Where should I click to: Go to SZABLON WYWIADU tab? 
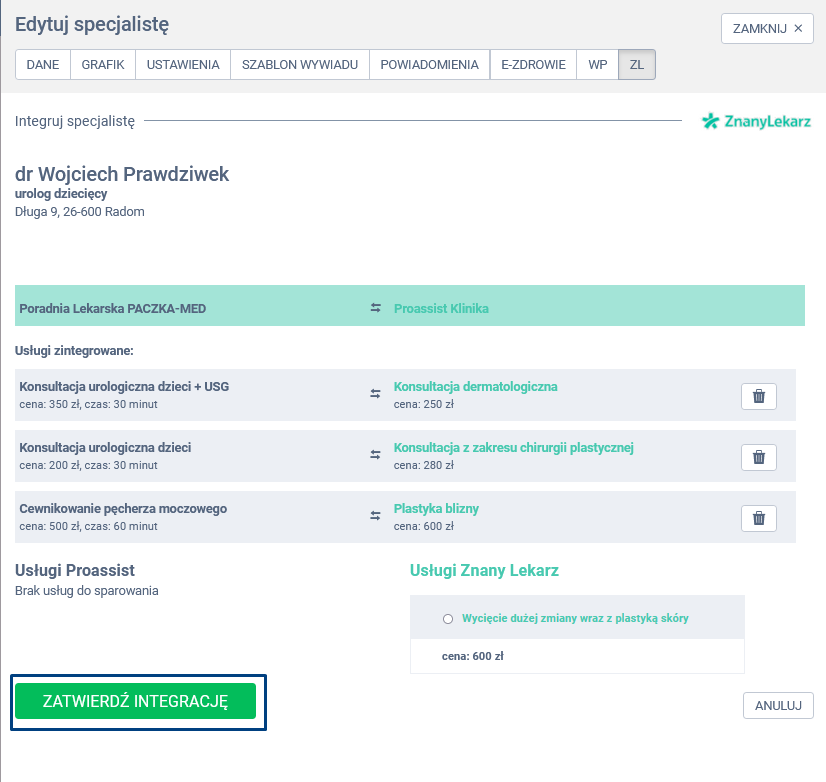pos(300,65)
